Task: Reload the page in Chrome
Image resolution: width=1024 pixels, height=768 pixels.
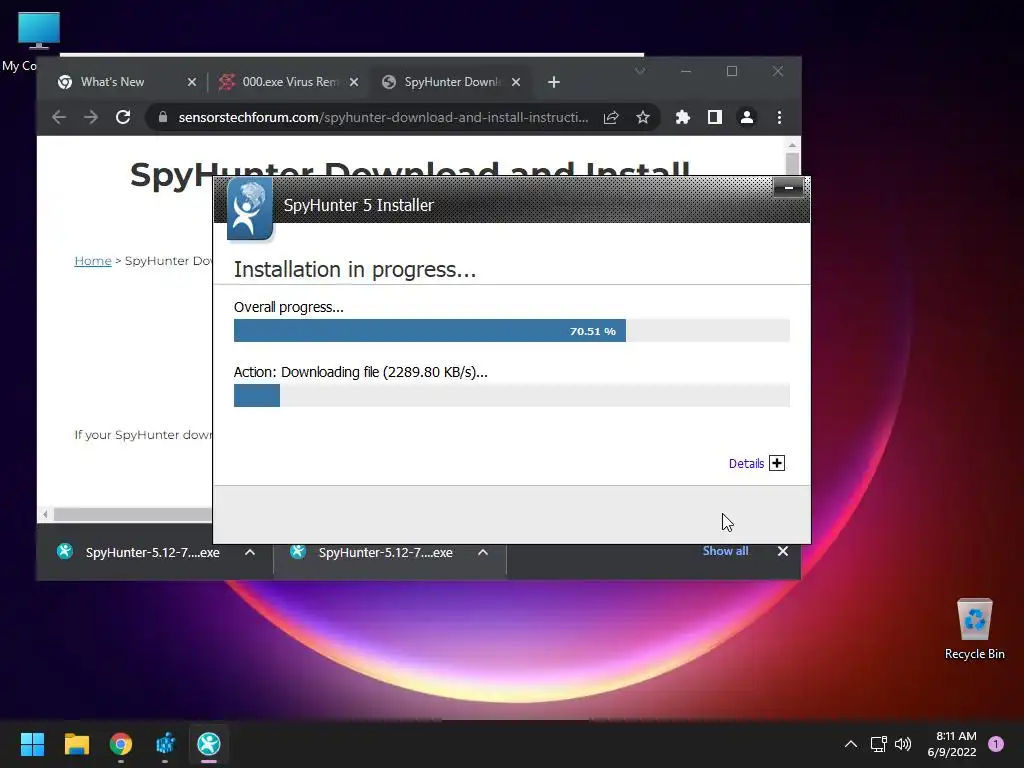Action: [x=123, y=117]
